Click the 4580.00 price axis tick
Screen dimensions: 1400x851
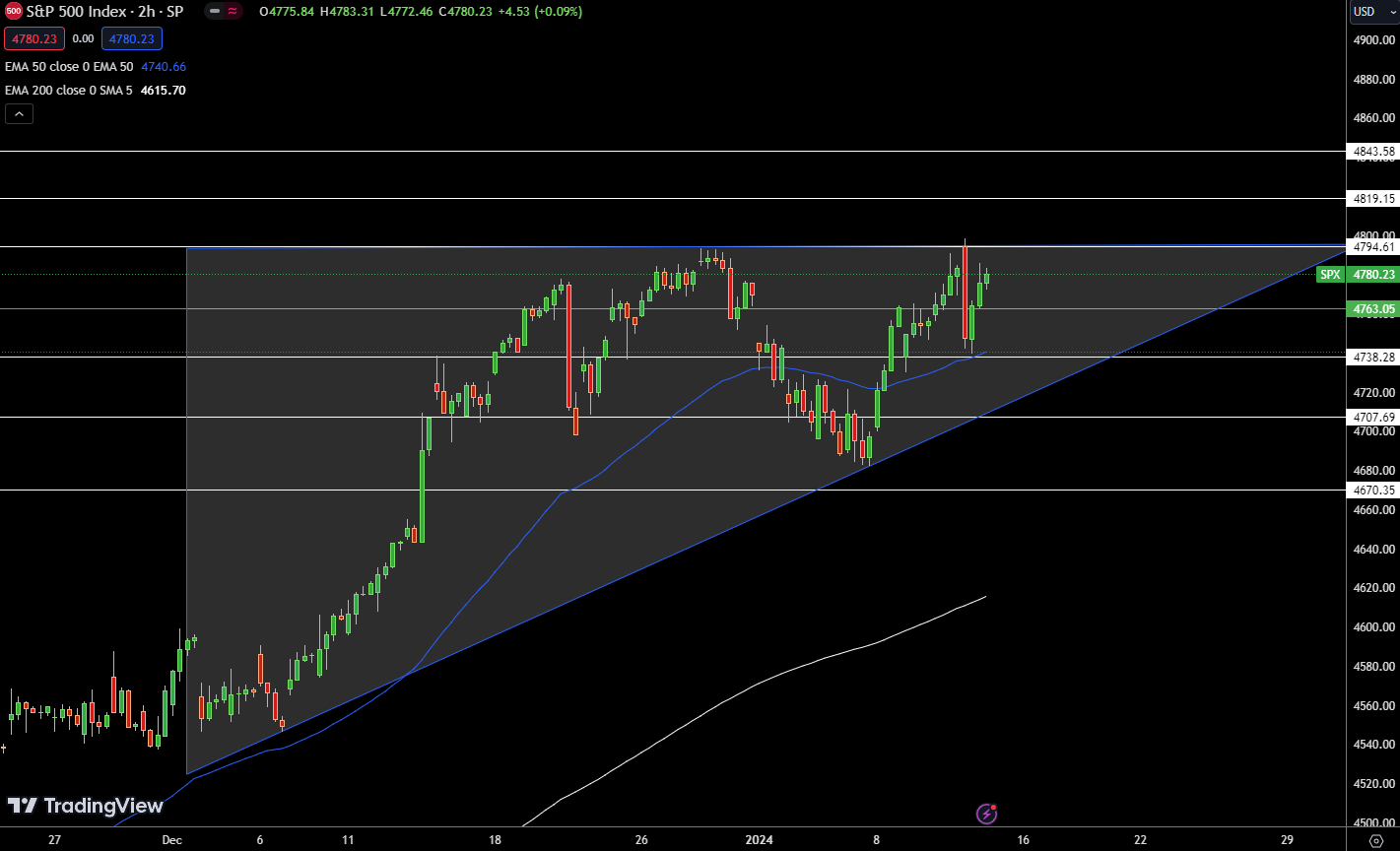click(1374, 667)
